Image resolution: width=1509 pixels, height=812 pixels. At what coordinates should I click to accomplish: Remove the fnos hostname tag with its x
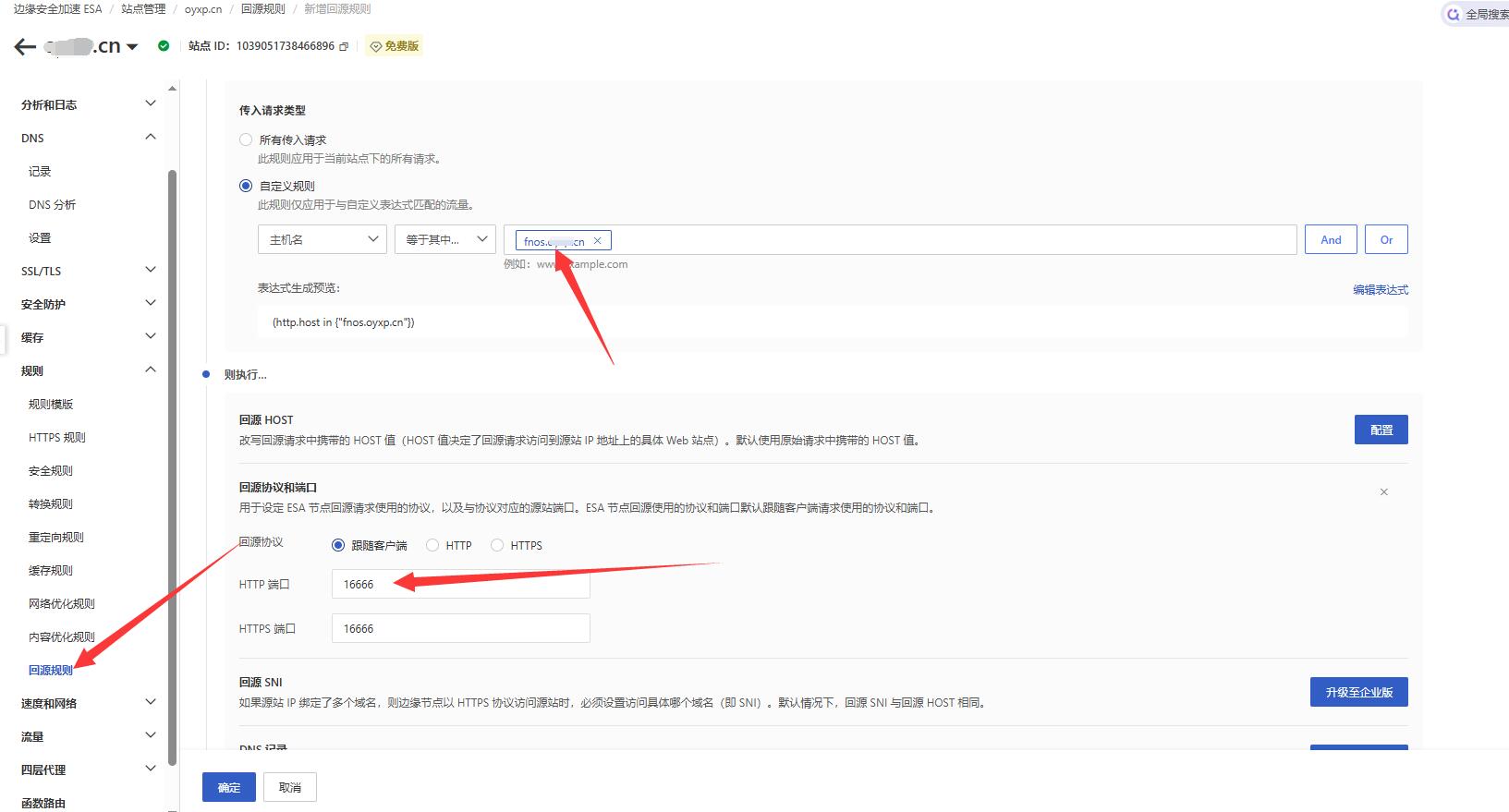click(x=597, y=241)
